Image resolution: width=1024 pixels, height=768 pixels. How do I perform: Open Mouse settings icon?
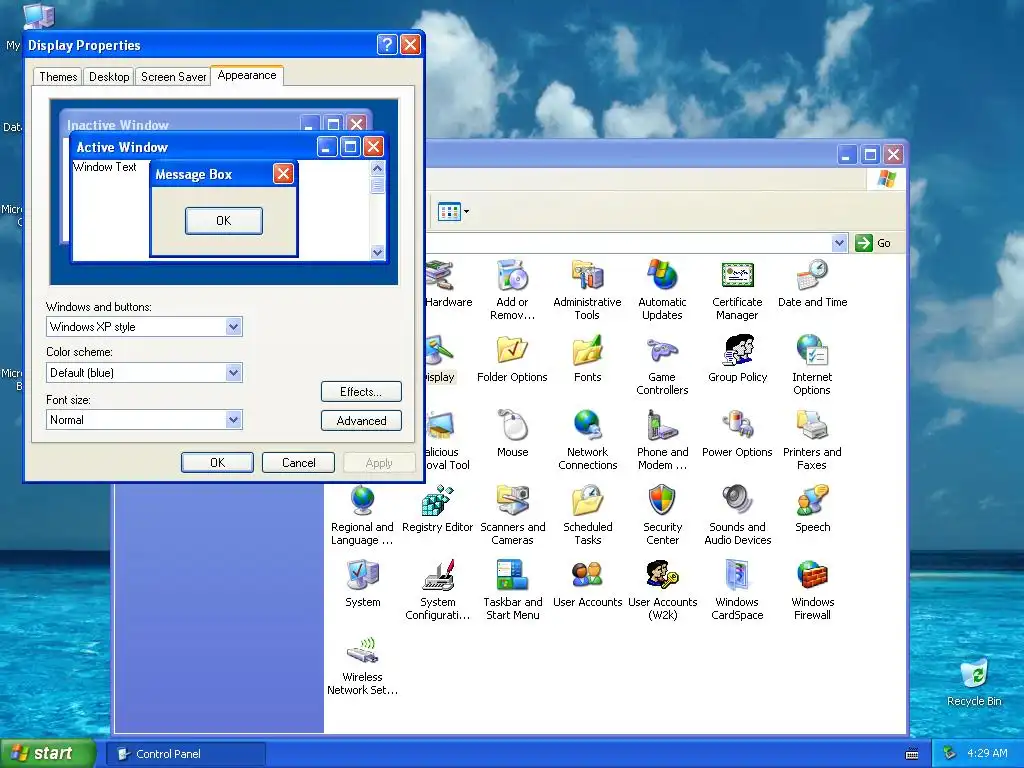coord(512,426)
